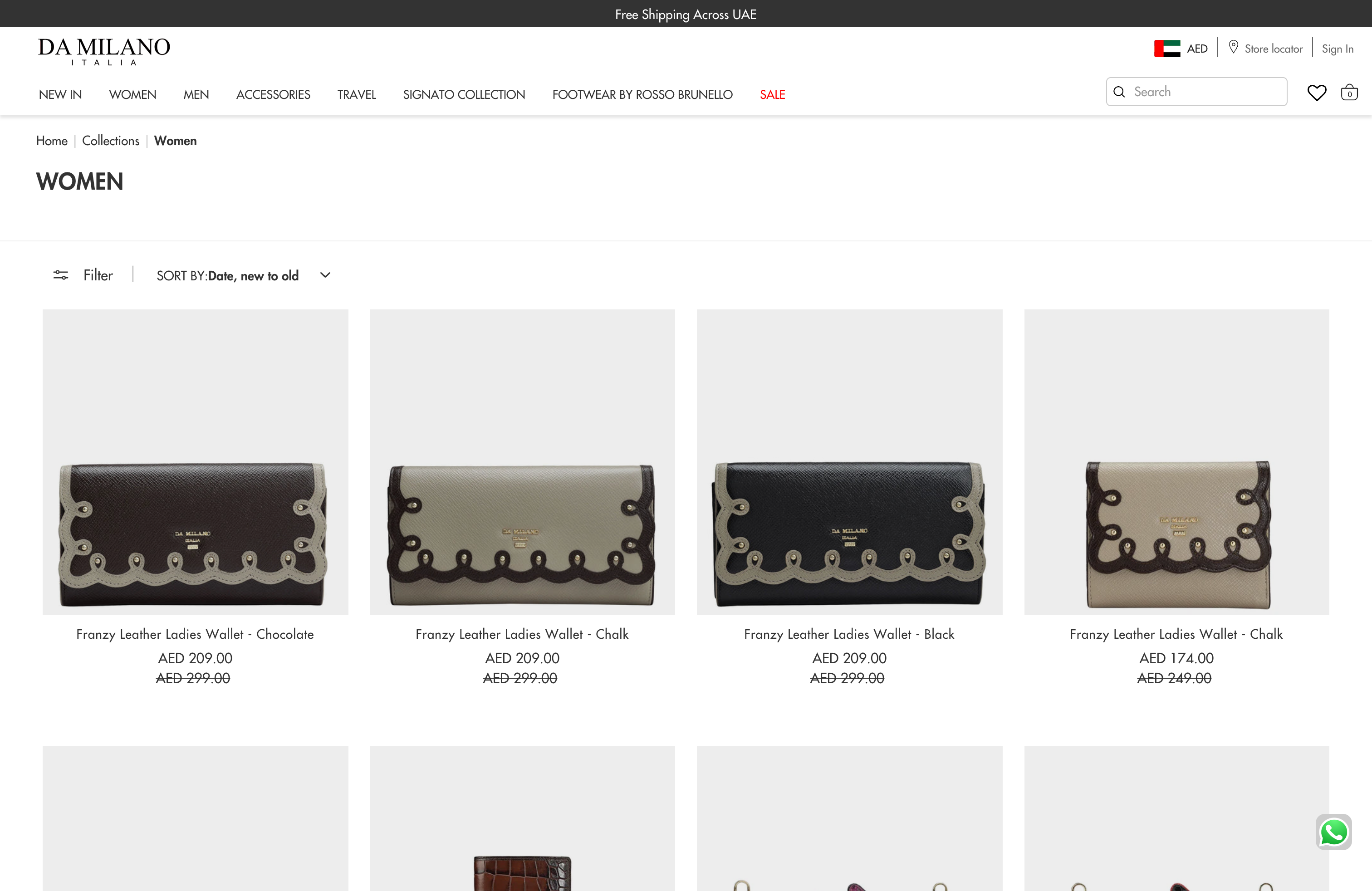Click AED 209.00 under Black wallet
Image resolution: width=1372 pixels, height=891 pixels.
(849, 658)
